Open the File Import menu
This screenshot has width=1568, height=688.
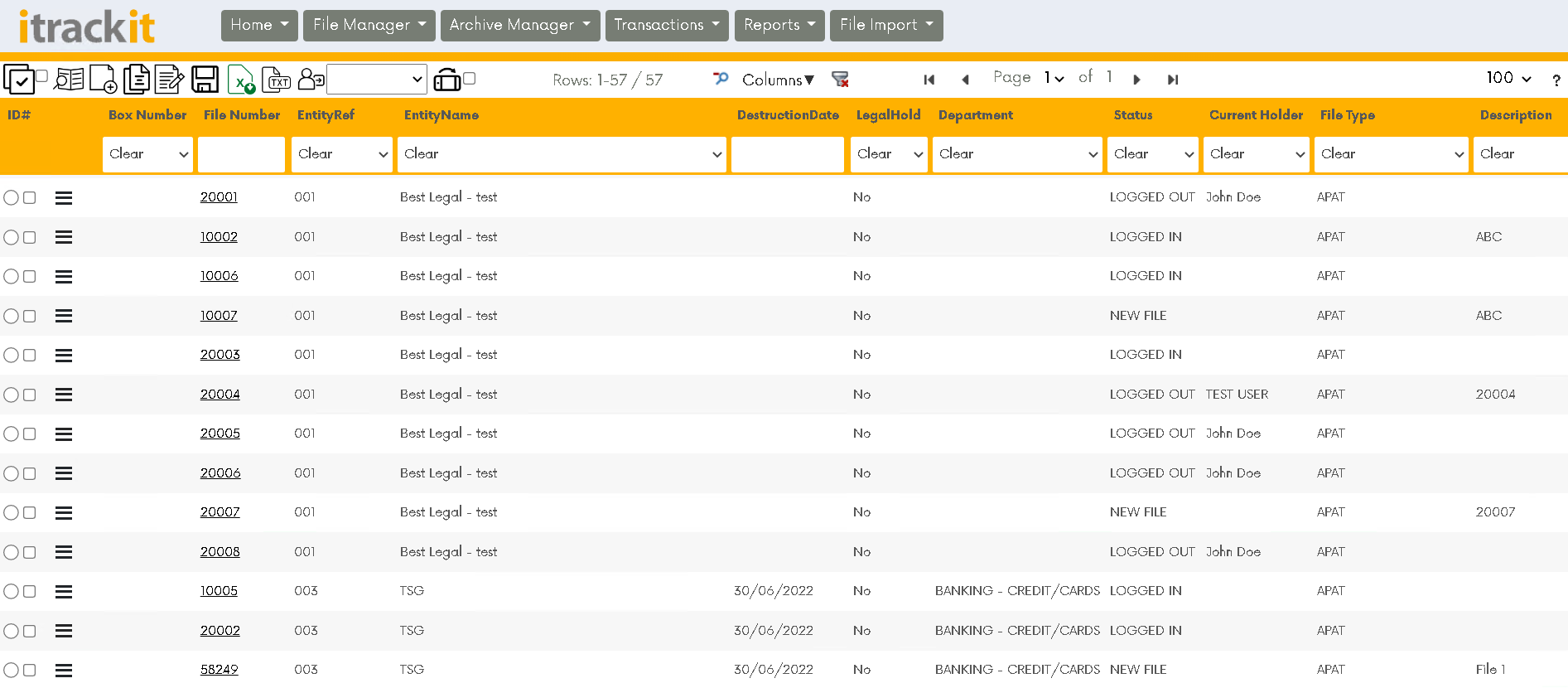point(886,25)
